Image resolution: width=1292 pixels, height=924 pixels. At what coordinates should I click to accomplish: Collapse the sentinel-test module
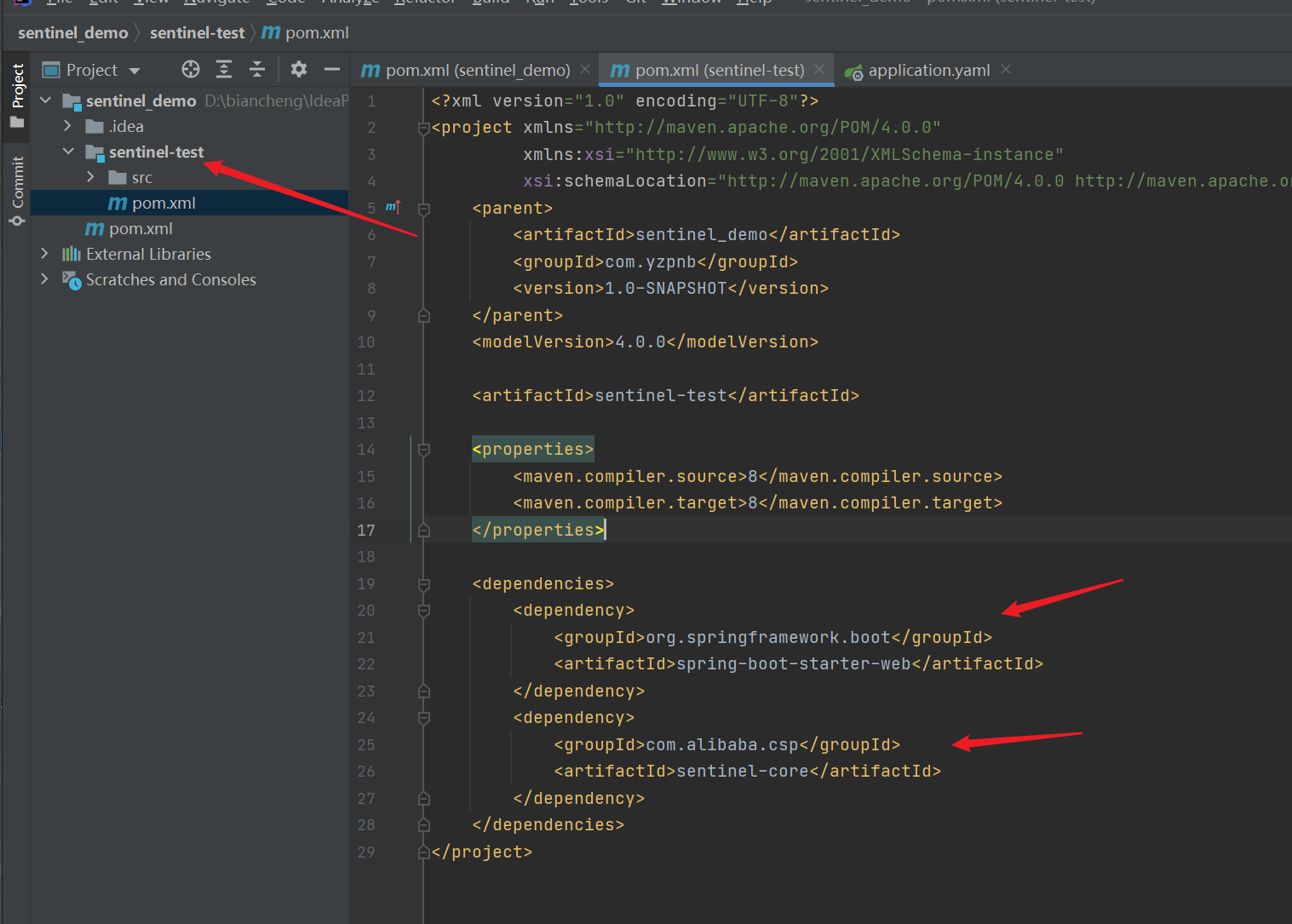(68, 152)
